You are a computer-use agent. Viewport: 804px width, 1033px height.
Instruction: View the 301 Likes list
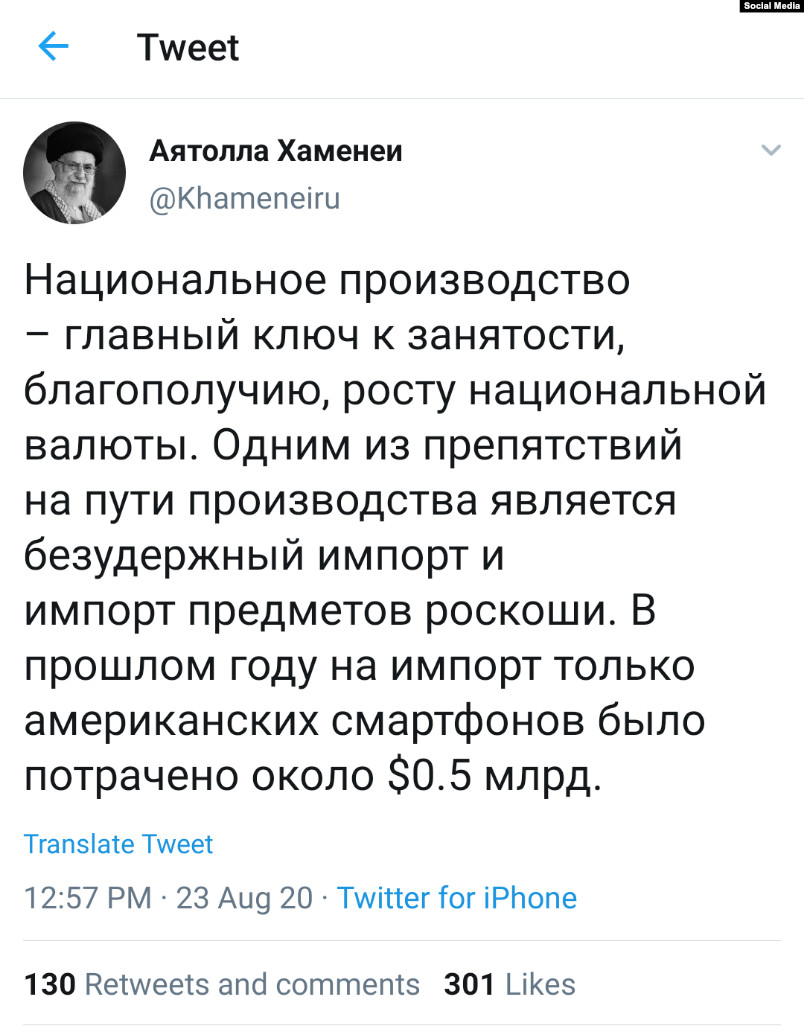coord(509,984)
